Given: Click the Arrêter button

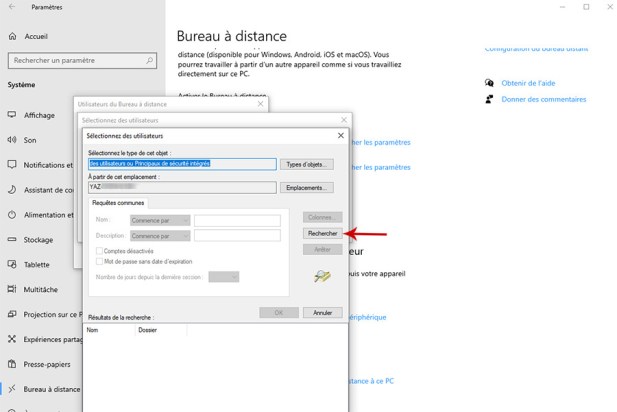Looking at the screenshot, I should click(323, 249).
